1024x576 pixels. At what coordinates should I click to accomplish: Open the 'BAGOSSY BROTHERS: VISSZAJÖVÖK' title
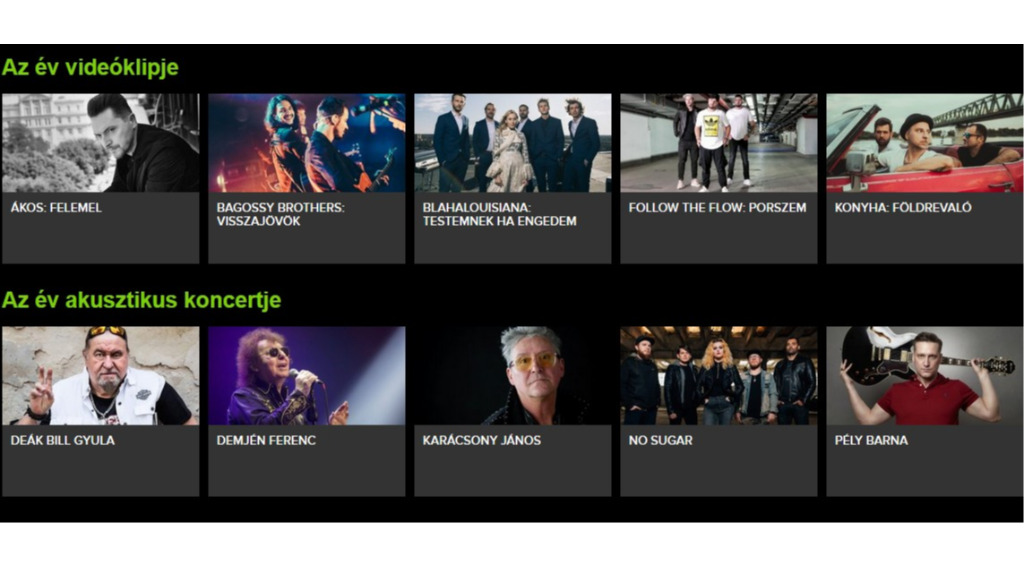(280, 214)
